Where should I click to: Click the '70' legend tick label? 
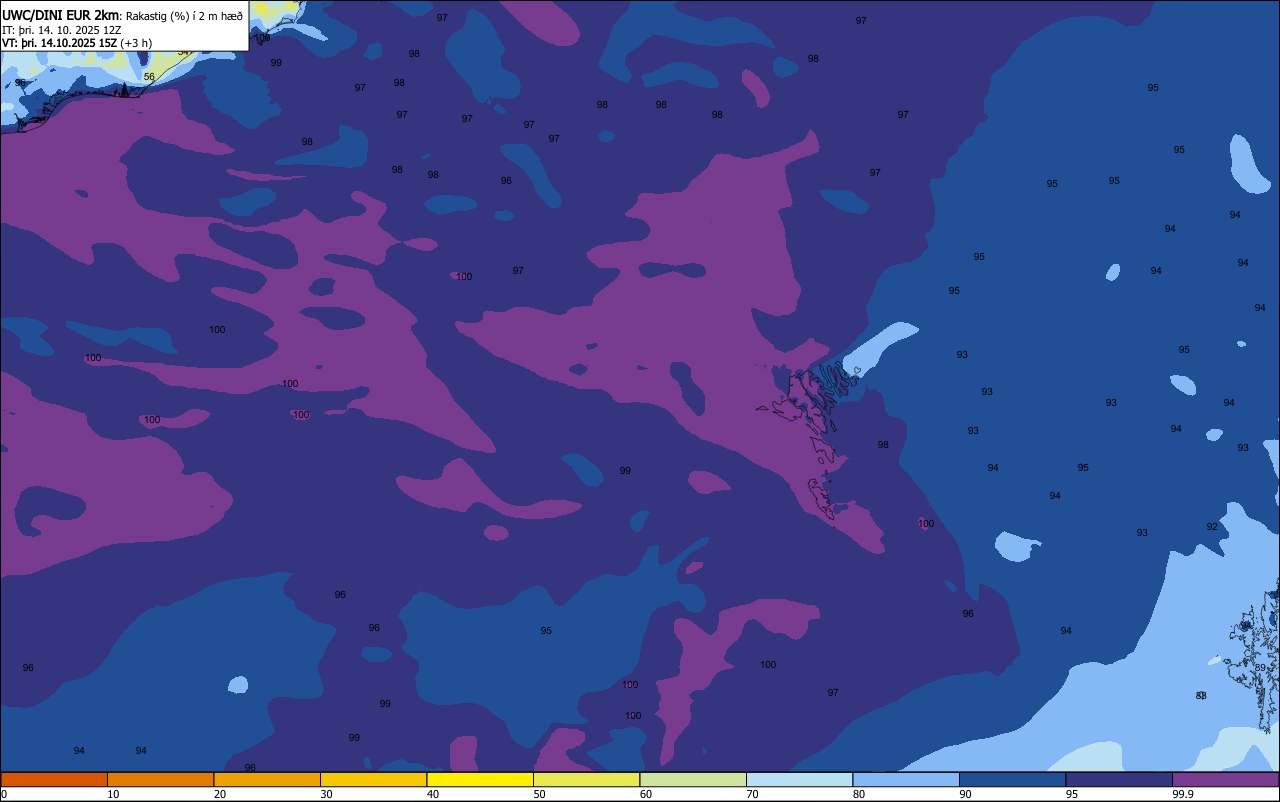pyautogui.click(x=752, y=794)
